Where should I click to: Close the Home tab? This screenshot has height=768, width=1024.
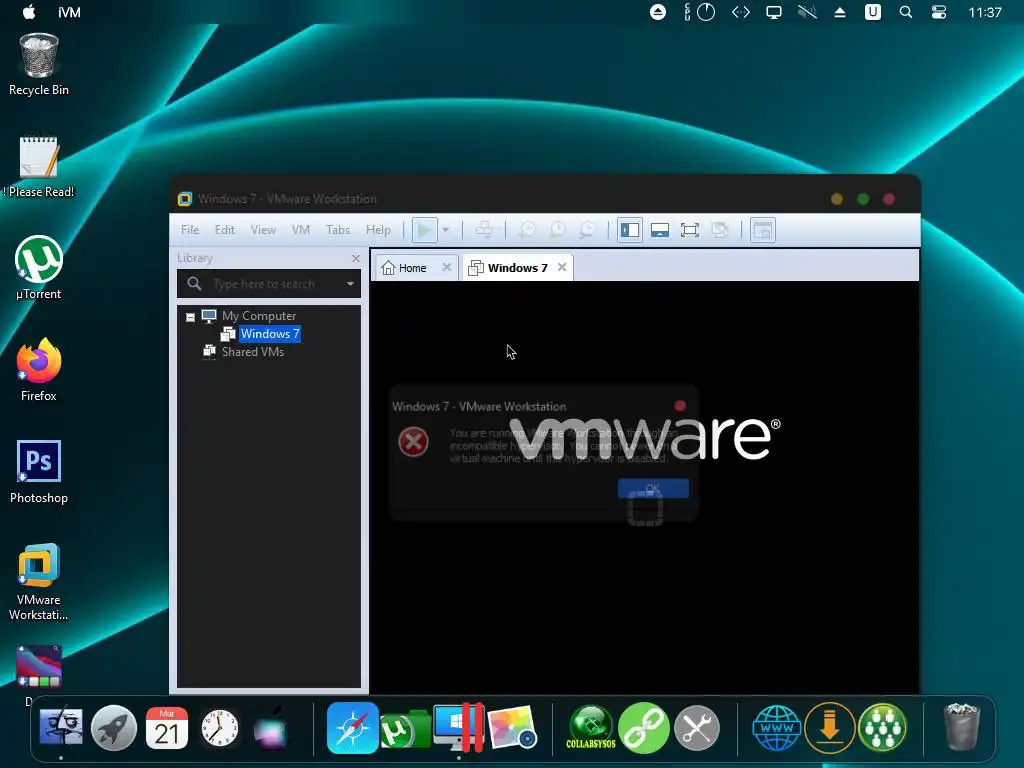pos(447,267)
